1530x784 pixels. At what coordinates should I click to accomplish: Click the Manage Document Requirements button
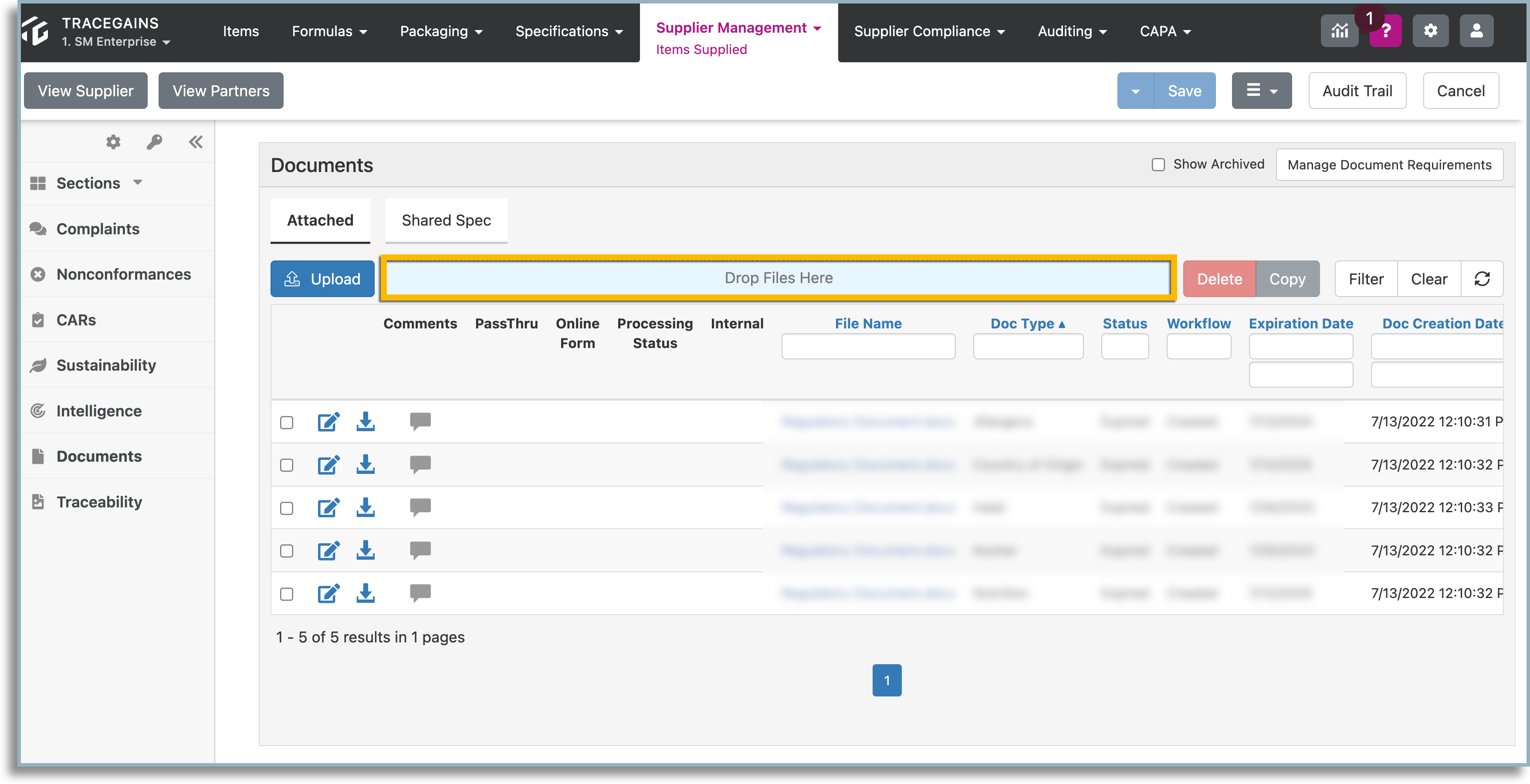pyautogui.click(x=1389, y=165)
